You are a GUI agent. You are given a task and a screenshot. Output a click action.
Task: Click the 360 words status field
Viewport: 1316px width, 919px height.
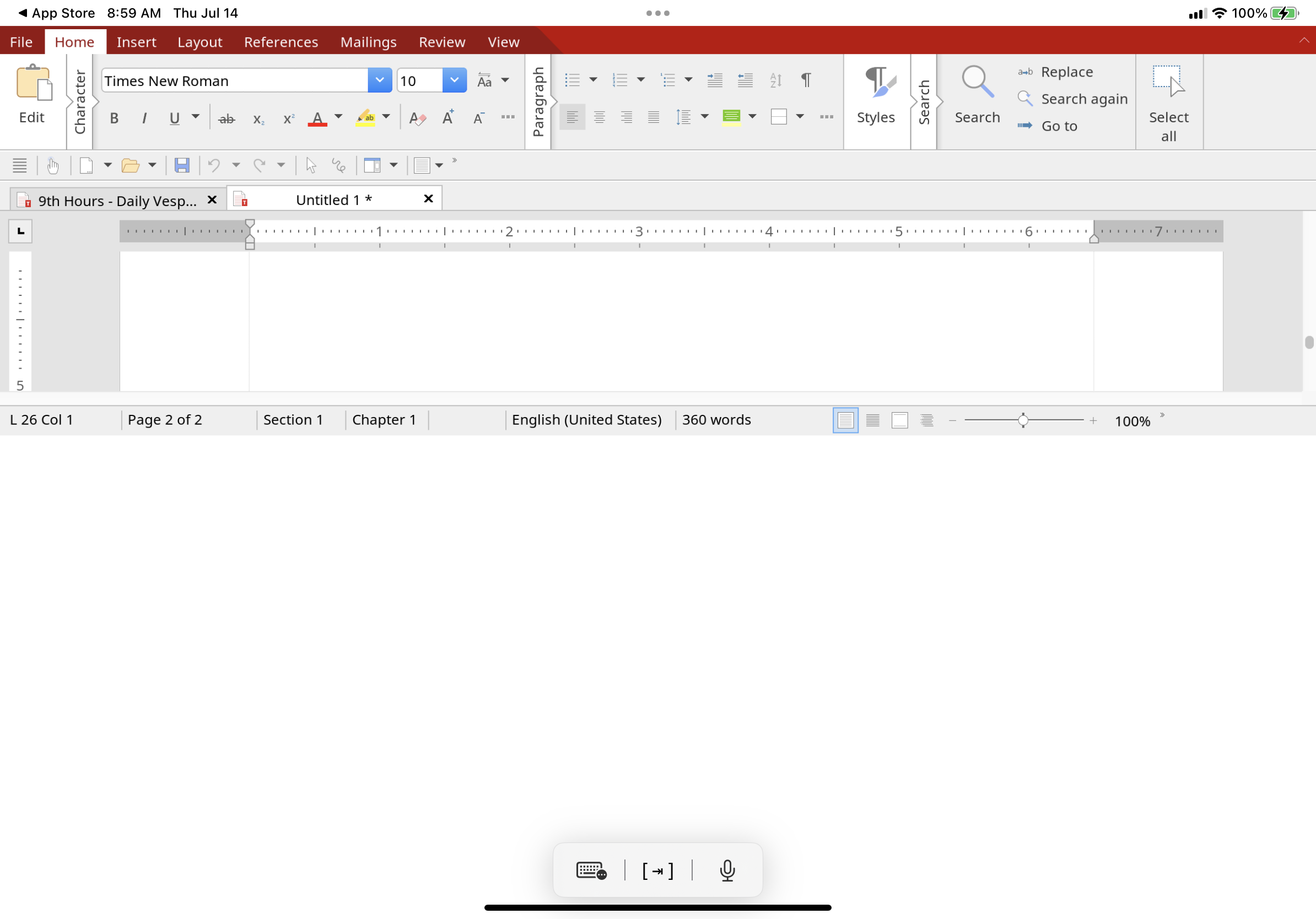716,420
